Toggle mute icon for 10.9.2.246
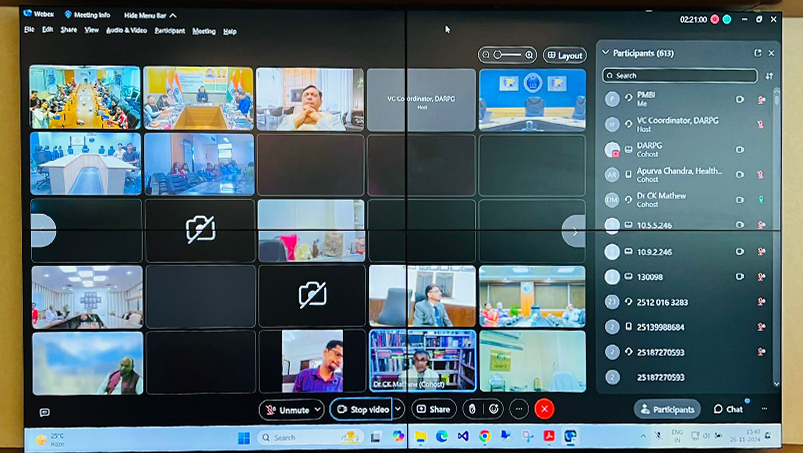 (x=762, y=251)
